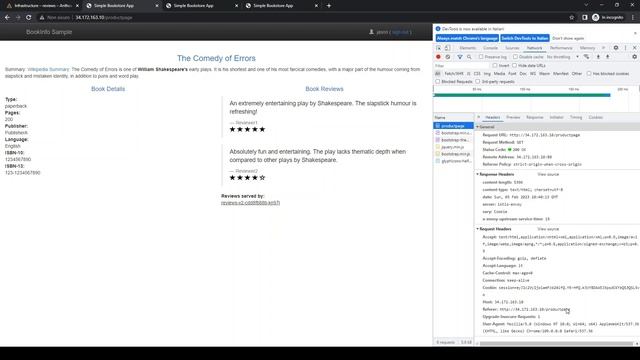Toggle the device toolbar icon in DevTools
This screenshot has height=360, width=640.
[x=448, y=48]
